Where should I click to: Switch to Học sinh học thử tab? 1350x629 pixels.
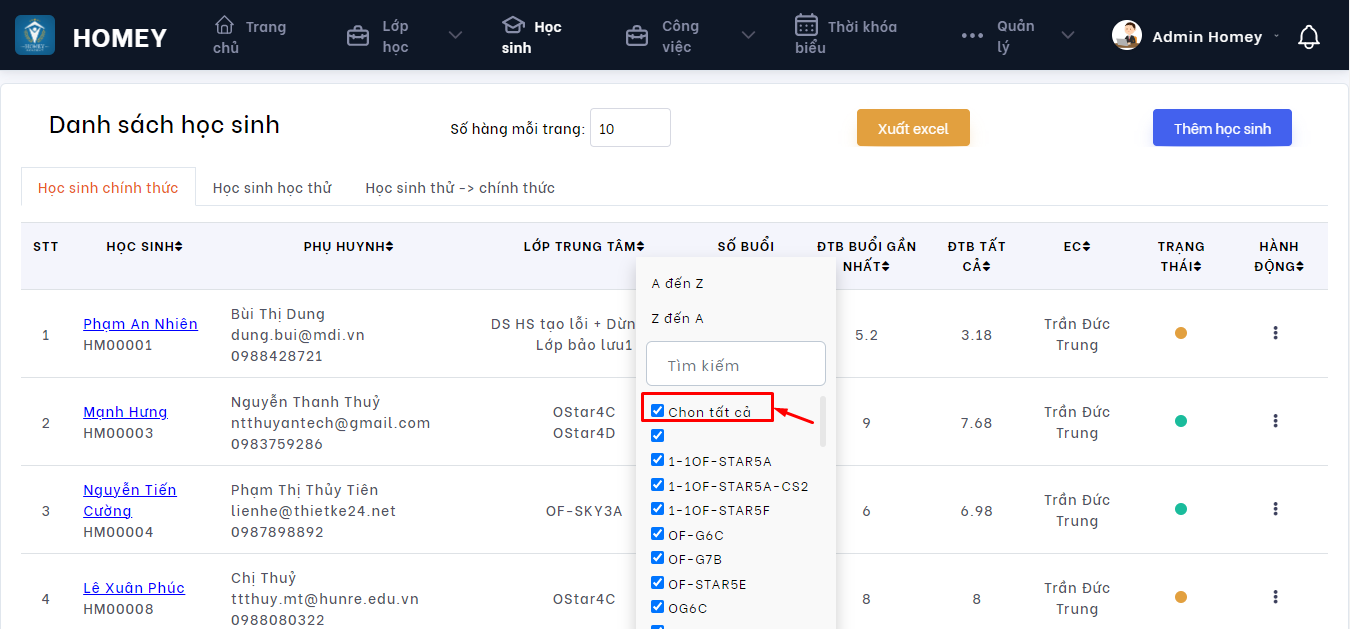[x=272, y=188]
